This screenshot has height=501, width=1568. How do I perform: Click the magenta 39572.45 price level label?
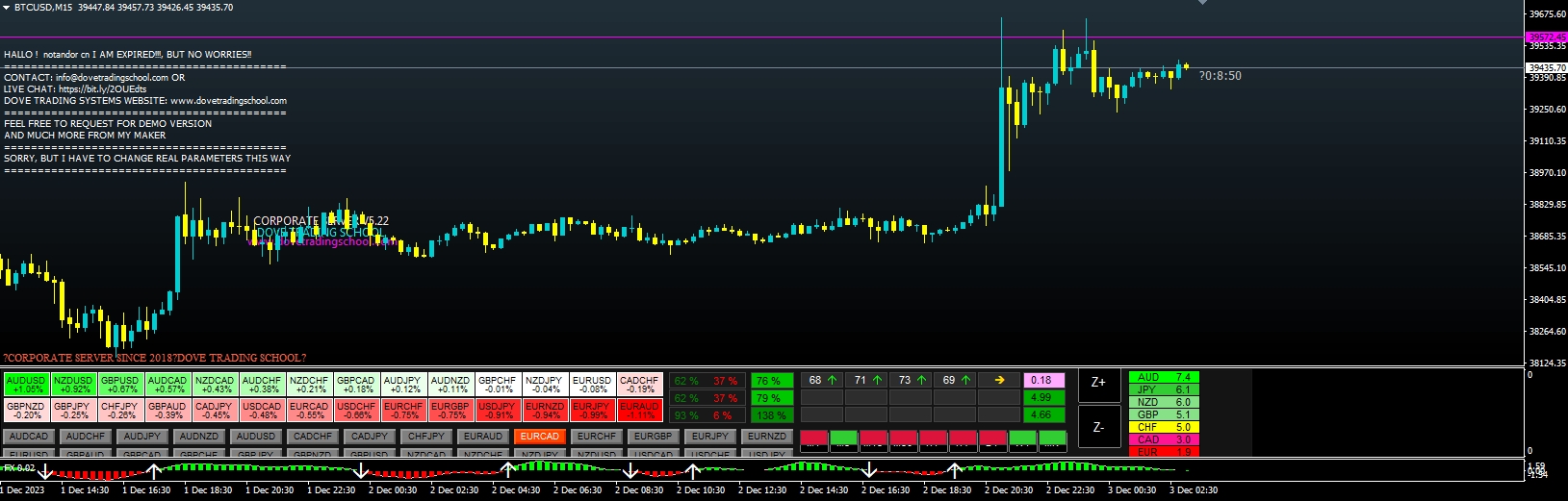(1548, 38)
